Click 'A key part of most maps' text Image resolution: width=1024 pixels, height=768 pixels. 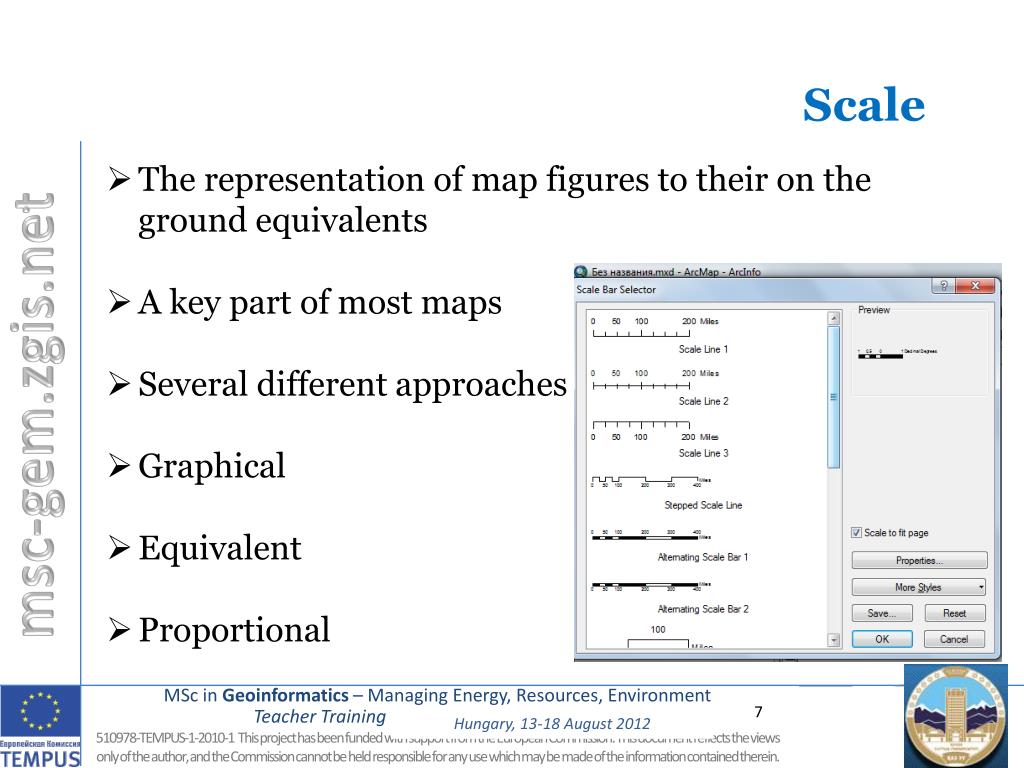coord(319,302)
